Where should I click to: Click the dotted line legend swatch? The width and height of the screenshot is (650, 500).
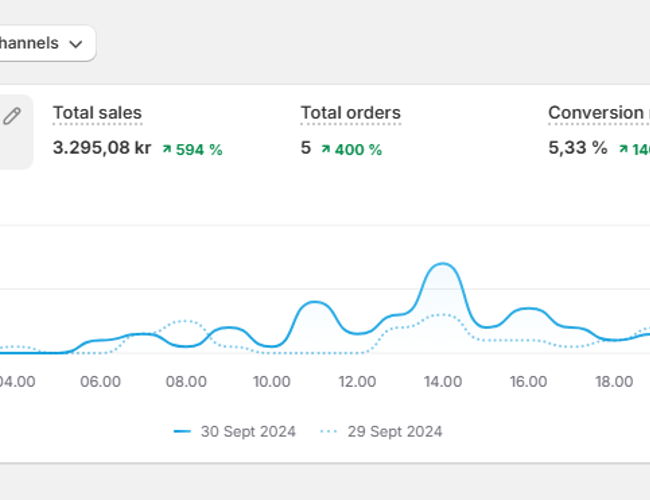(329, 432)
